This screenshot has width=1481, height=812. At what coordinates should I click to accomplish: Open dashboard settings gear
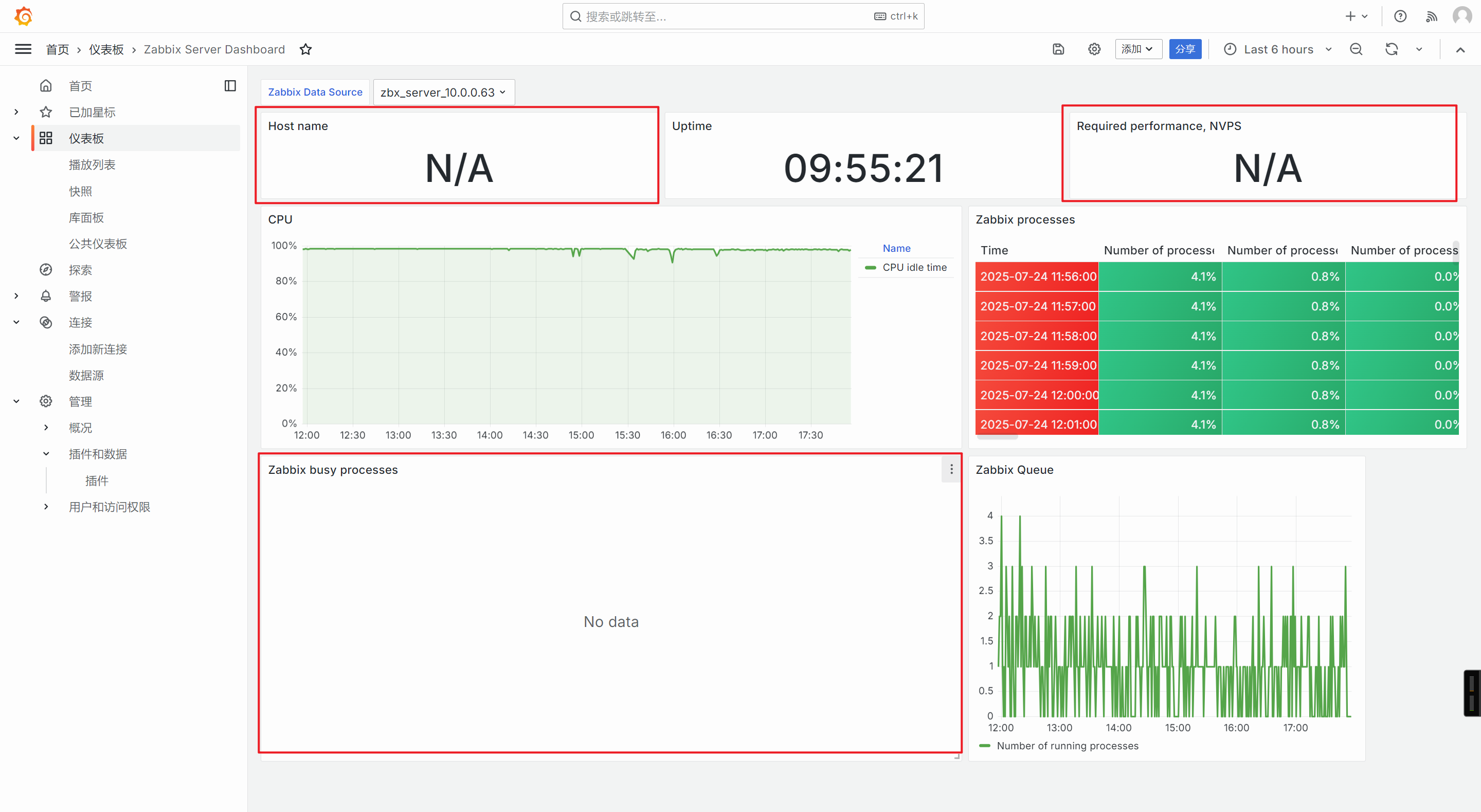[x=1094, y=49]
